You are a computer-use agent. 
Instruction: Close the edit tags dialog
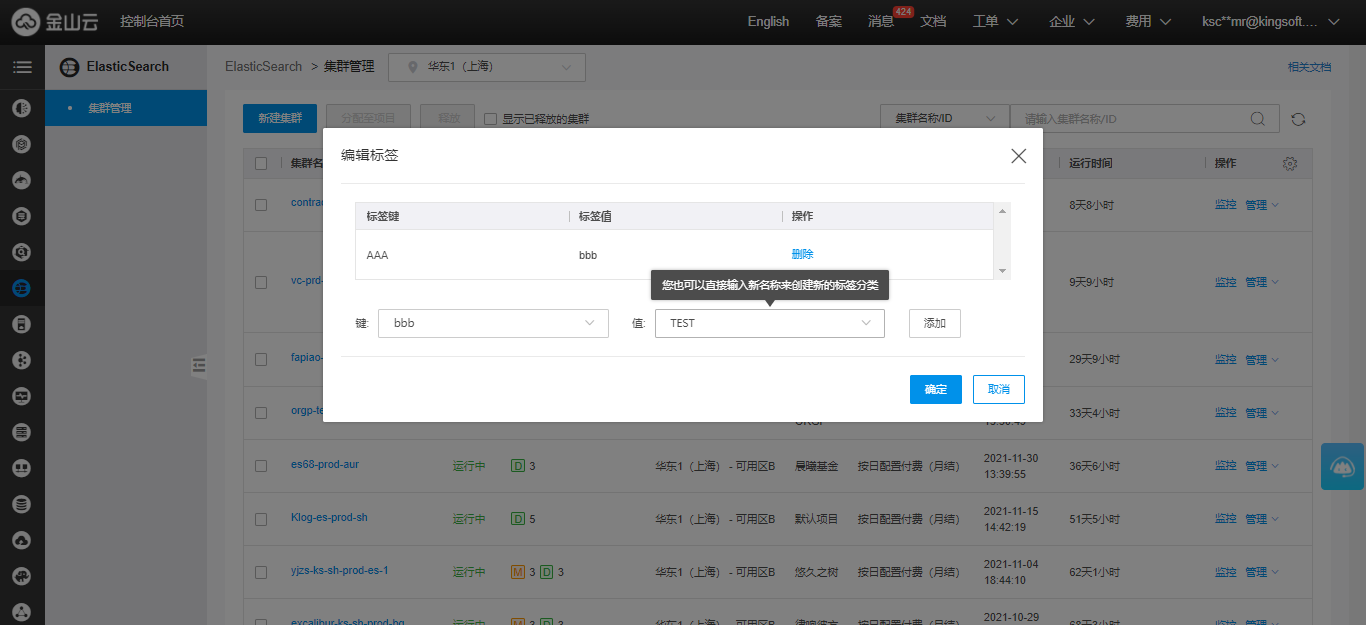(1018, 156)
